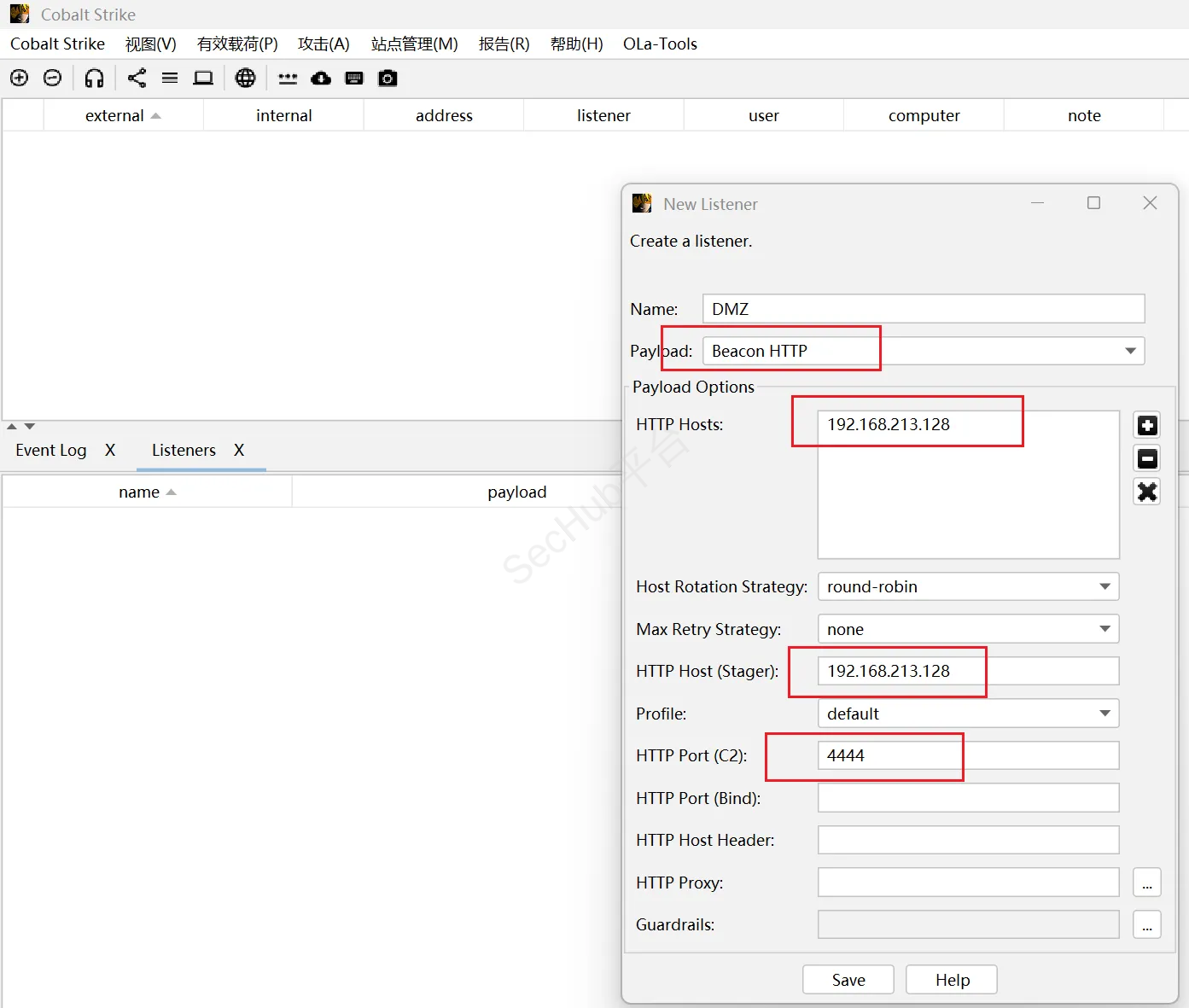Remove selected HTTP host with minus icon
The height and width of the screenshot is (1008, 1189).
(1147, 458)
